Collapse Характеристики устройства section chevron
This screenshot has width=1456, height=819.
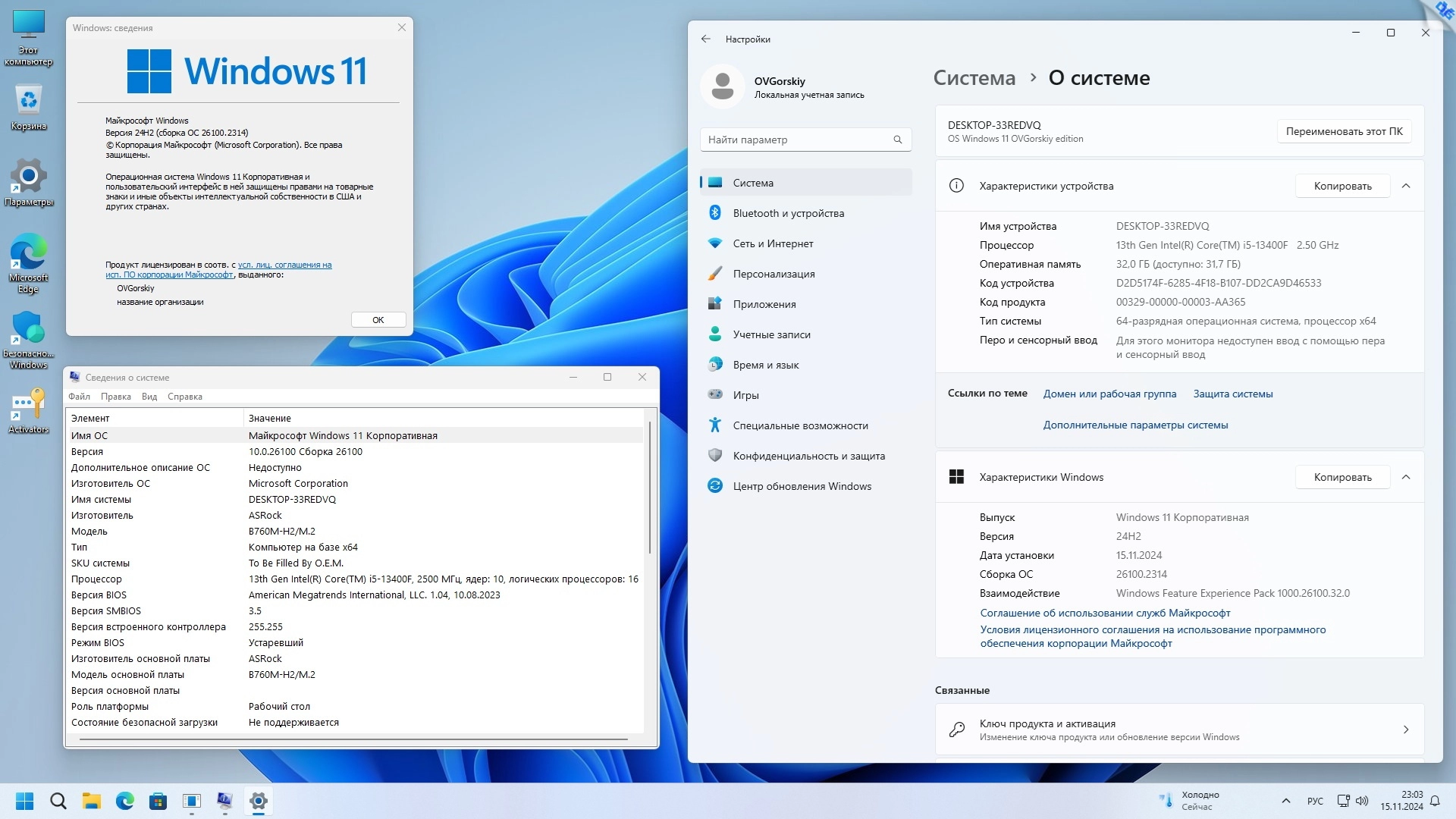1406,186
